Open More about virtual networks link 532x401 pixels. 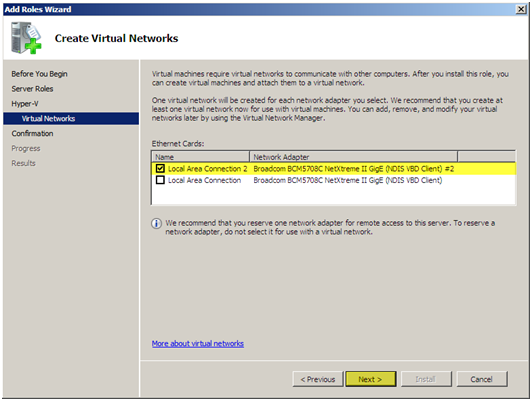pyautogui.click(x=198, y=344)
